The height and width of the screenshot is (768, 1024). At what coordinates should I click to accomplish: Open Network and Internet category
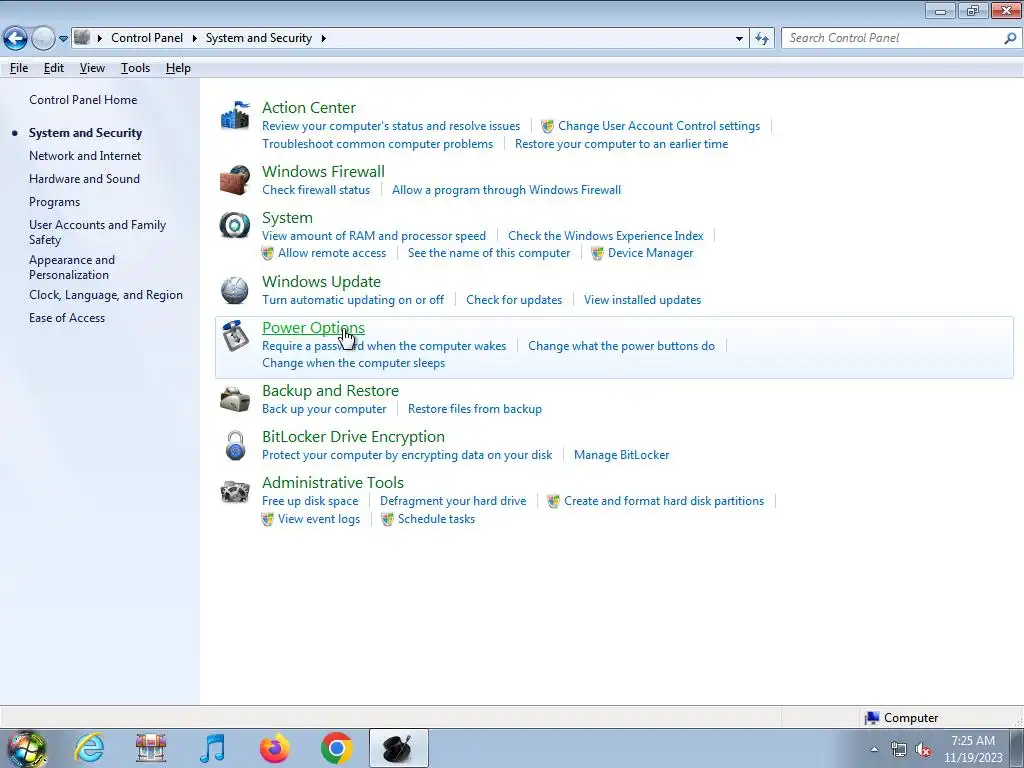[x=85, y=156]
